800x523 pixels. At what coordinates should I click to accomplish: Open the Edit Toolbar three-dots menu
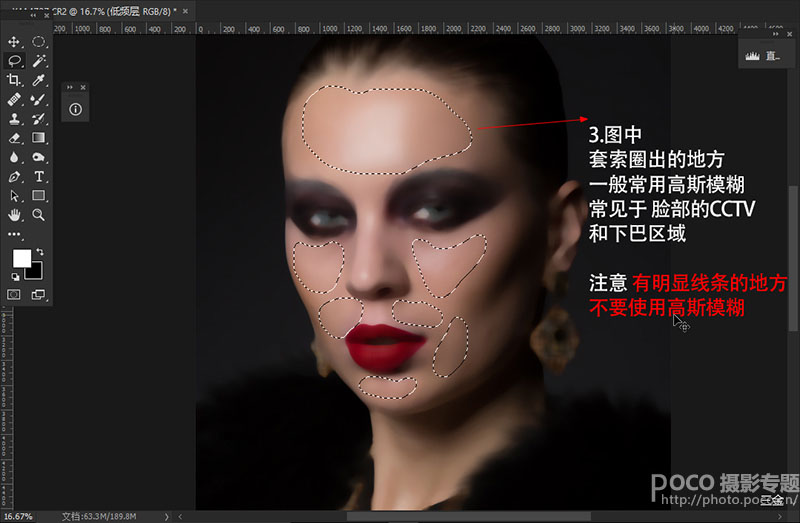pos(14,234)
